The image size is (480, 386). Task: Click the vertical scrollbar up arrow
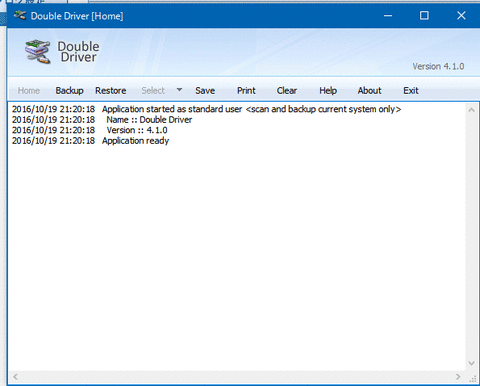pyautogui.click(x=471, y=110)
